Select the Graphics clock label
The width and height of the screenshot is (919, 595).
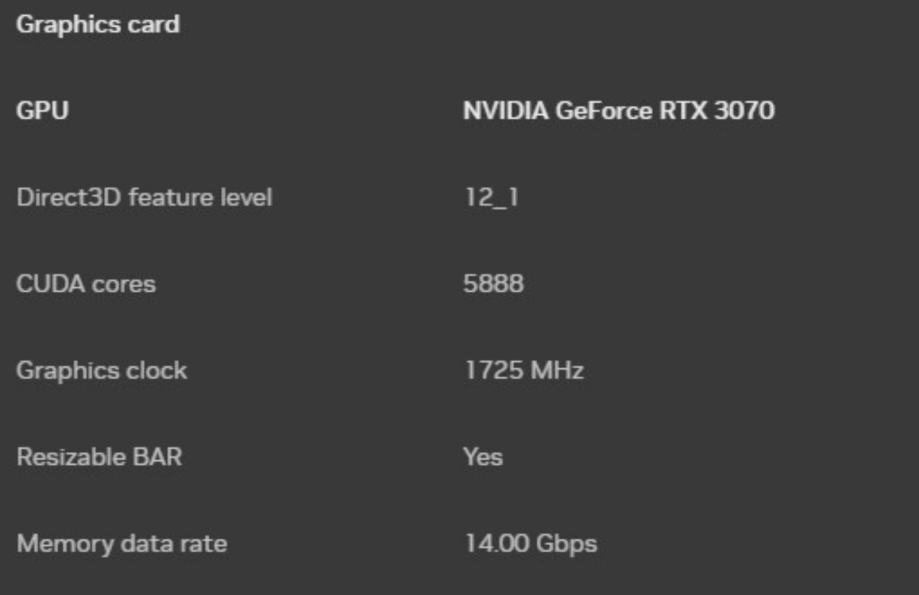[101, 371]
